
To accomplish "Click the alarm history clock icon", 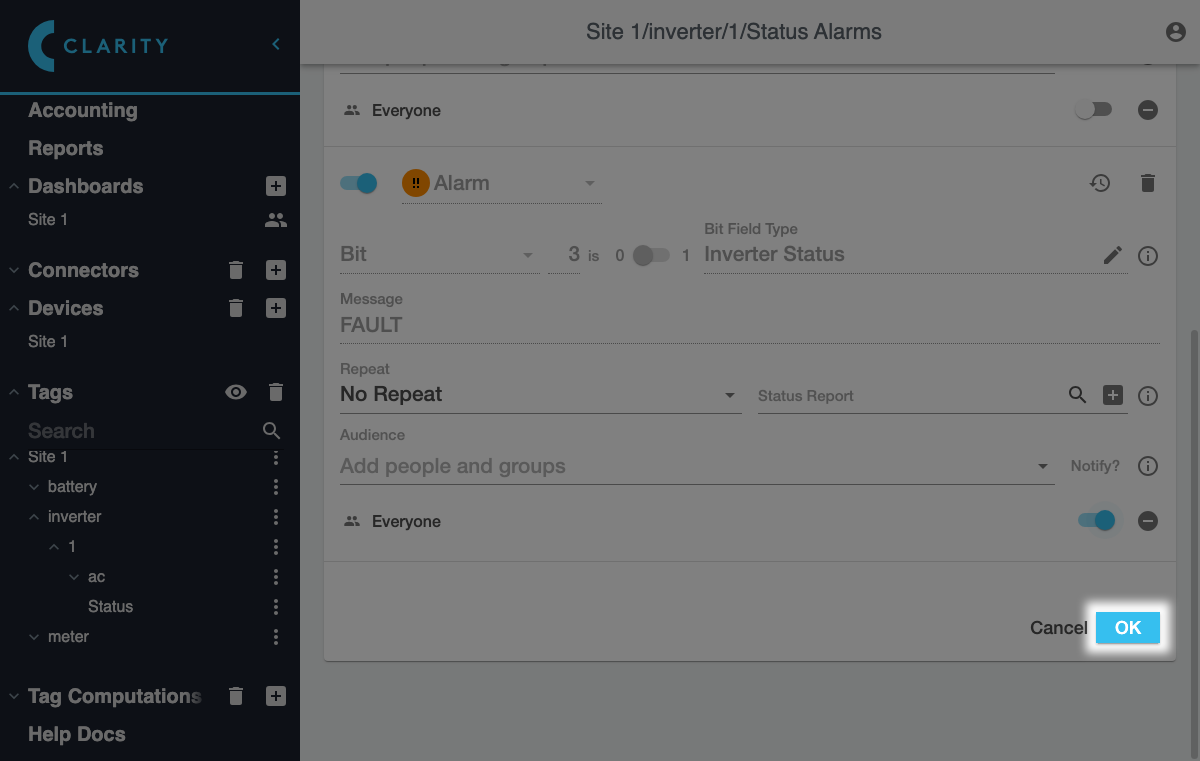I will (x=1100, y=183).
